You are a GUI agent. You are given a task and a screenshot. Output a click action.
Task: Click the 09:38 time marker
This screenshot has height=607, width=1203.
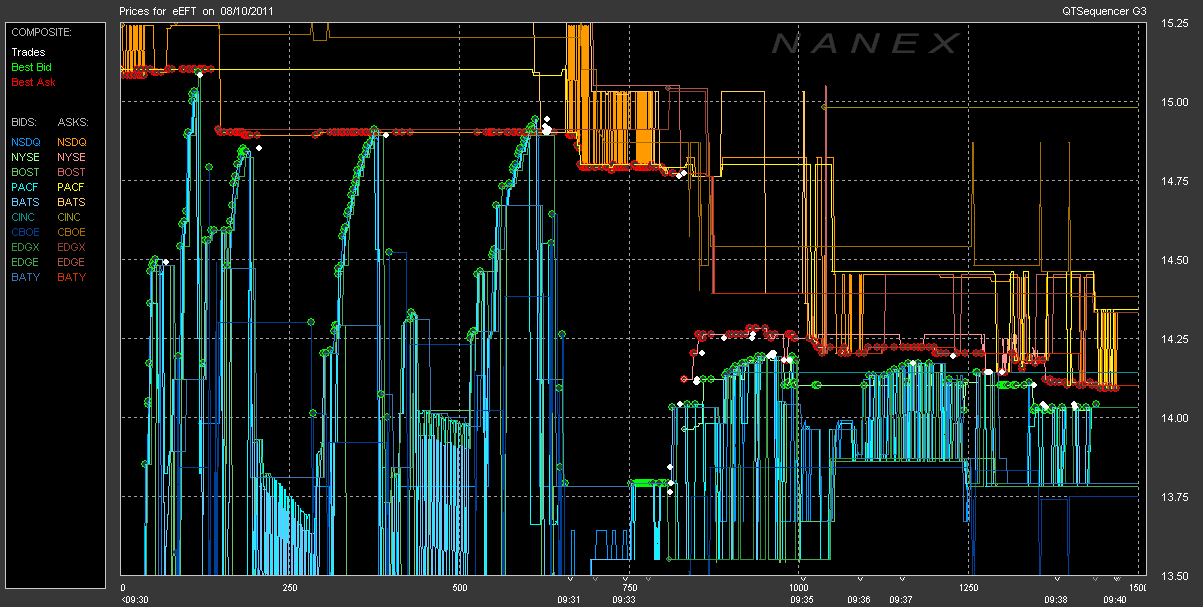1057,599
